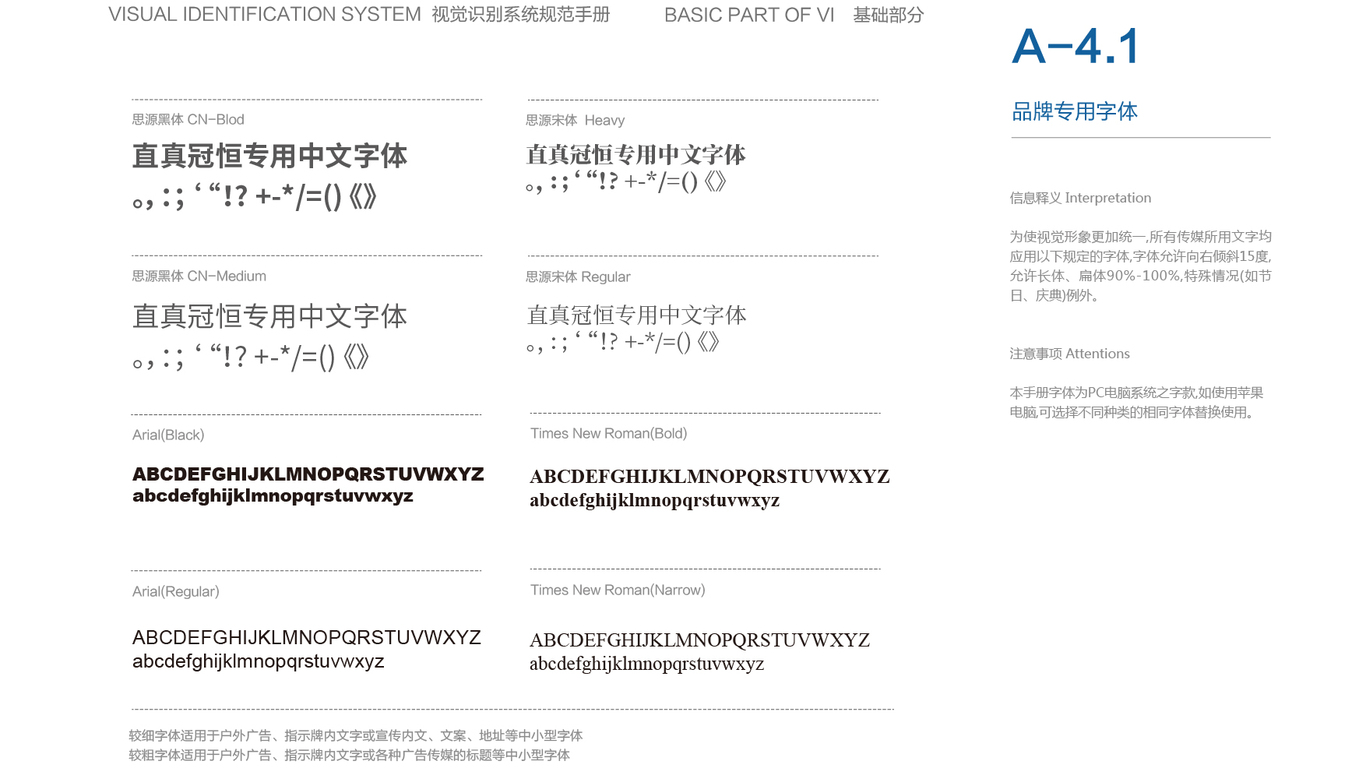
Task: Click the '信息释义 Interpretation' heading
Action: tap(1080, 198)
